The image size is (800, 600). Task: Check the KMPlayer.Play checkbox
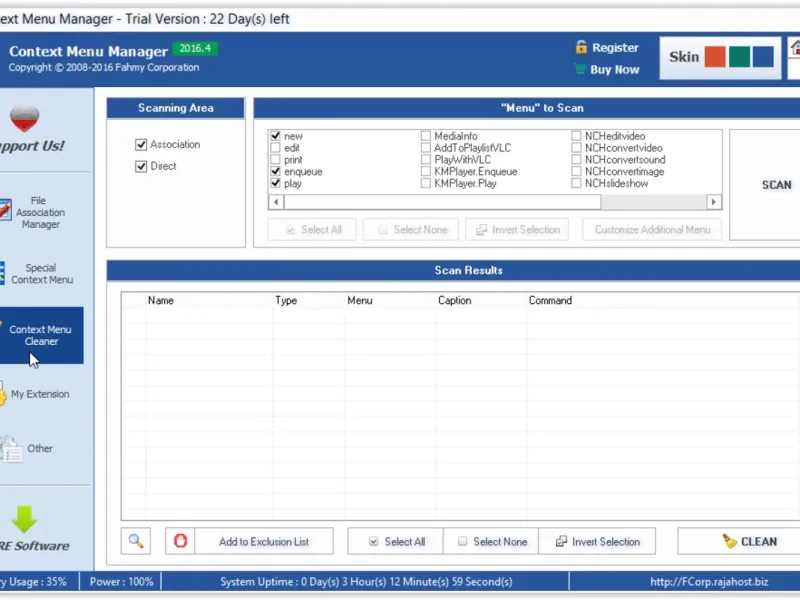[x=426, y=183]
